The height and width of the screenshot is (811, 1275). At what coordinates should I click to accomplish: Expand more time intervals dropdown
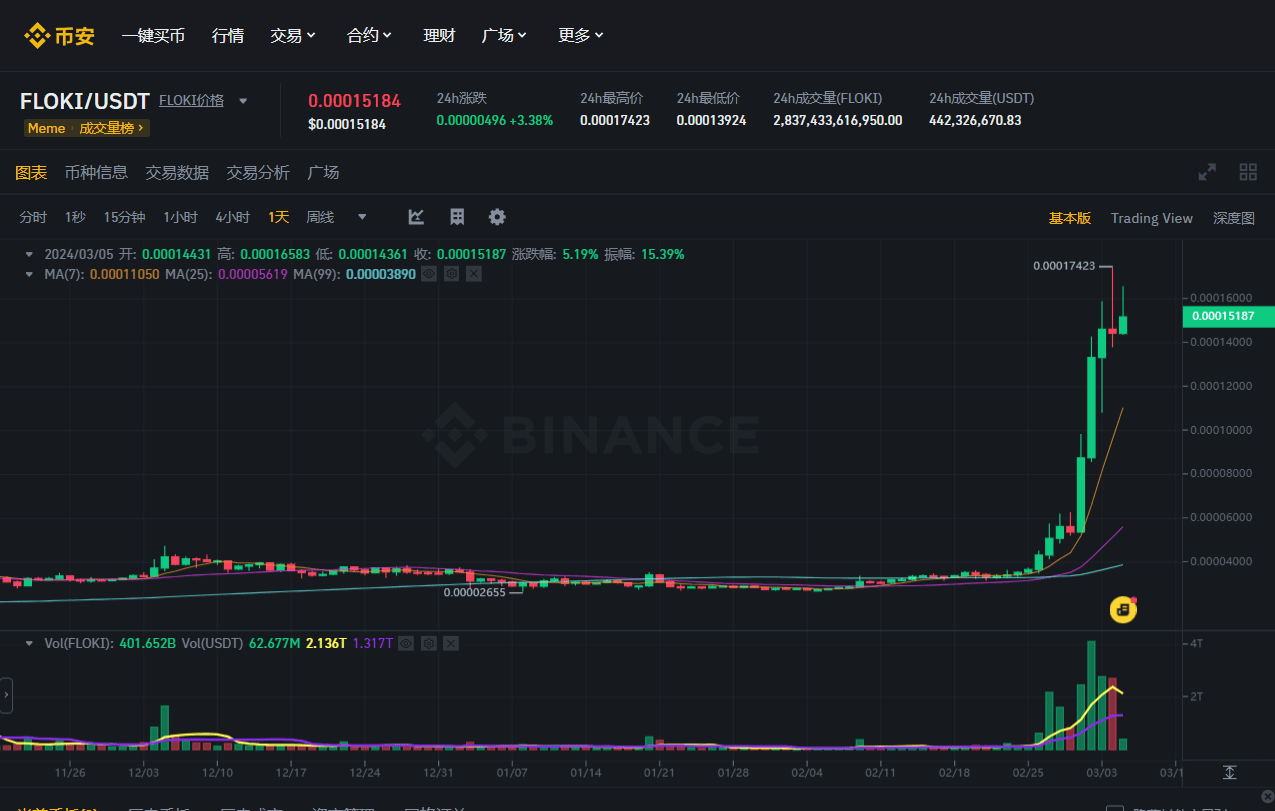pos(362,217)
